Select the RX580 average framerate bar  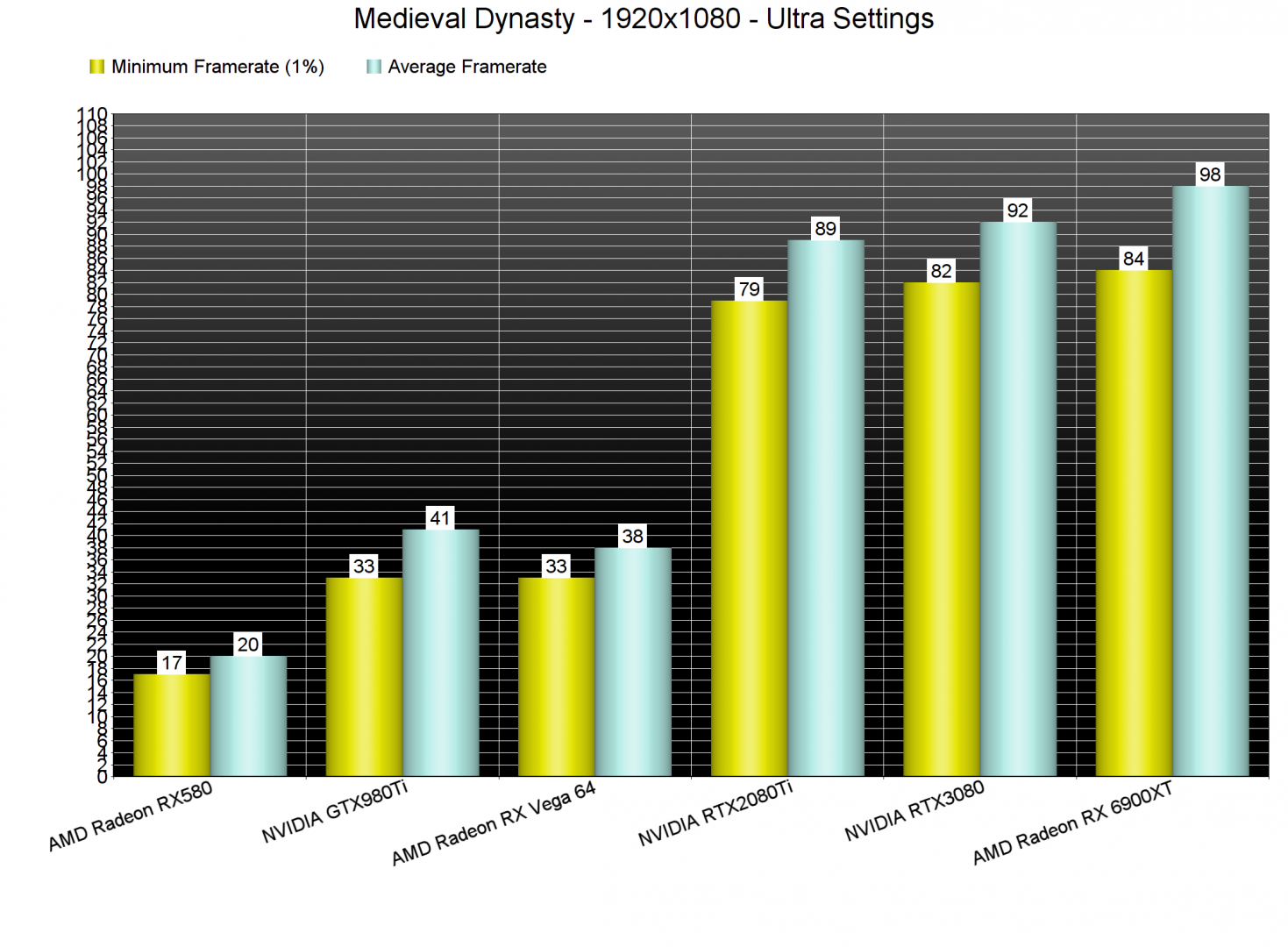248,716
